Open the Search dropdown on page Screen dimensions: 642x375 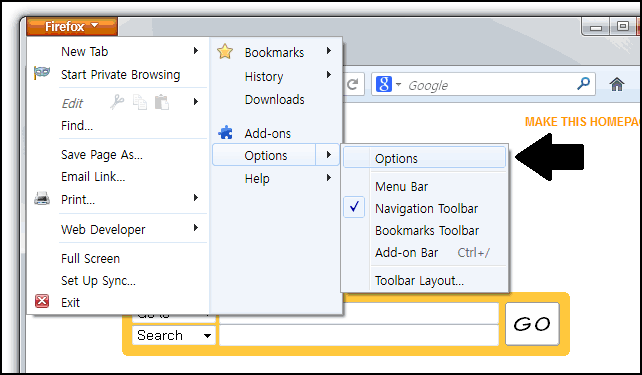point(174,336)
